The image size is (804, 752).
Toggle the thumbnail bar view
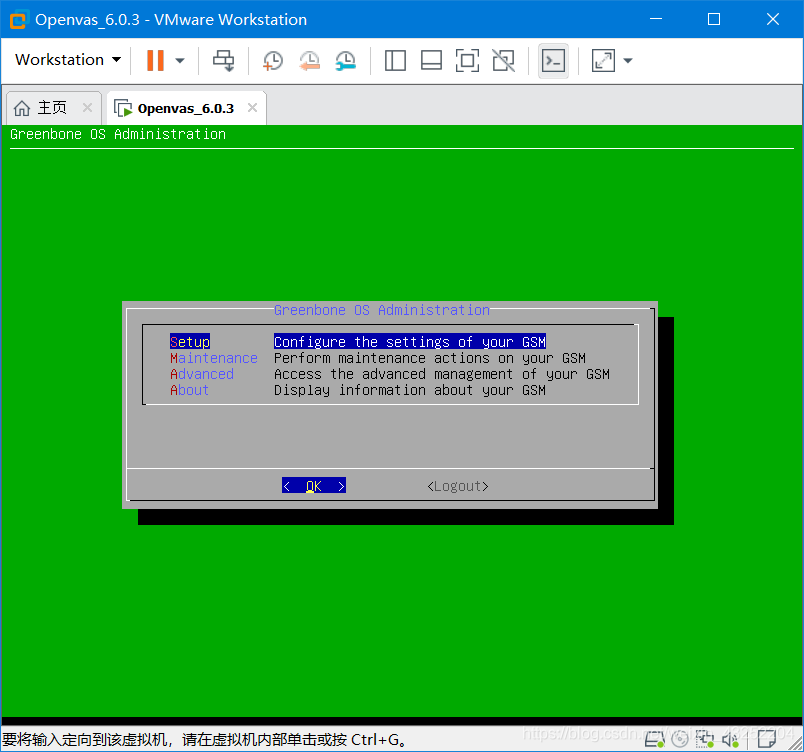click(431, 60)
